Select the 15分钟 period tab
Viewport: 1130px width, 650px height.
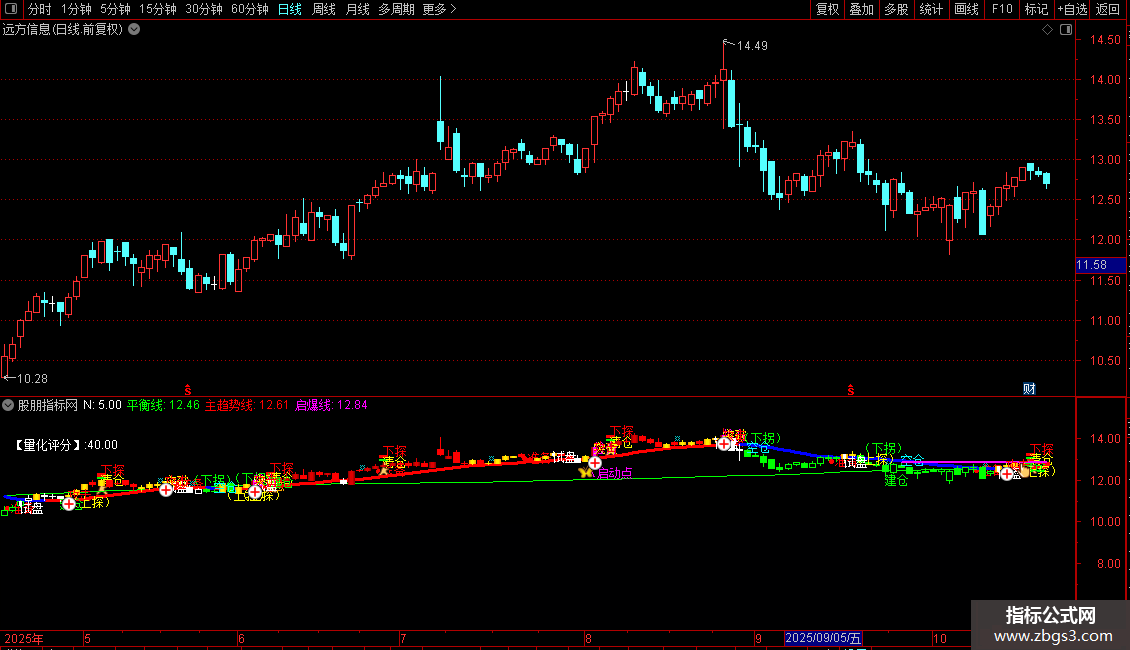pyautogui.click(x=158, y=9)
